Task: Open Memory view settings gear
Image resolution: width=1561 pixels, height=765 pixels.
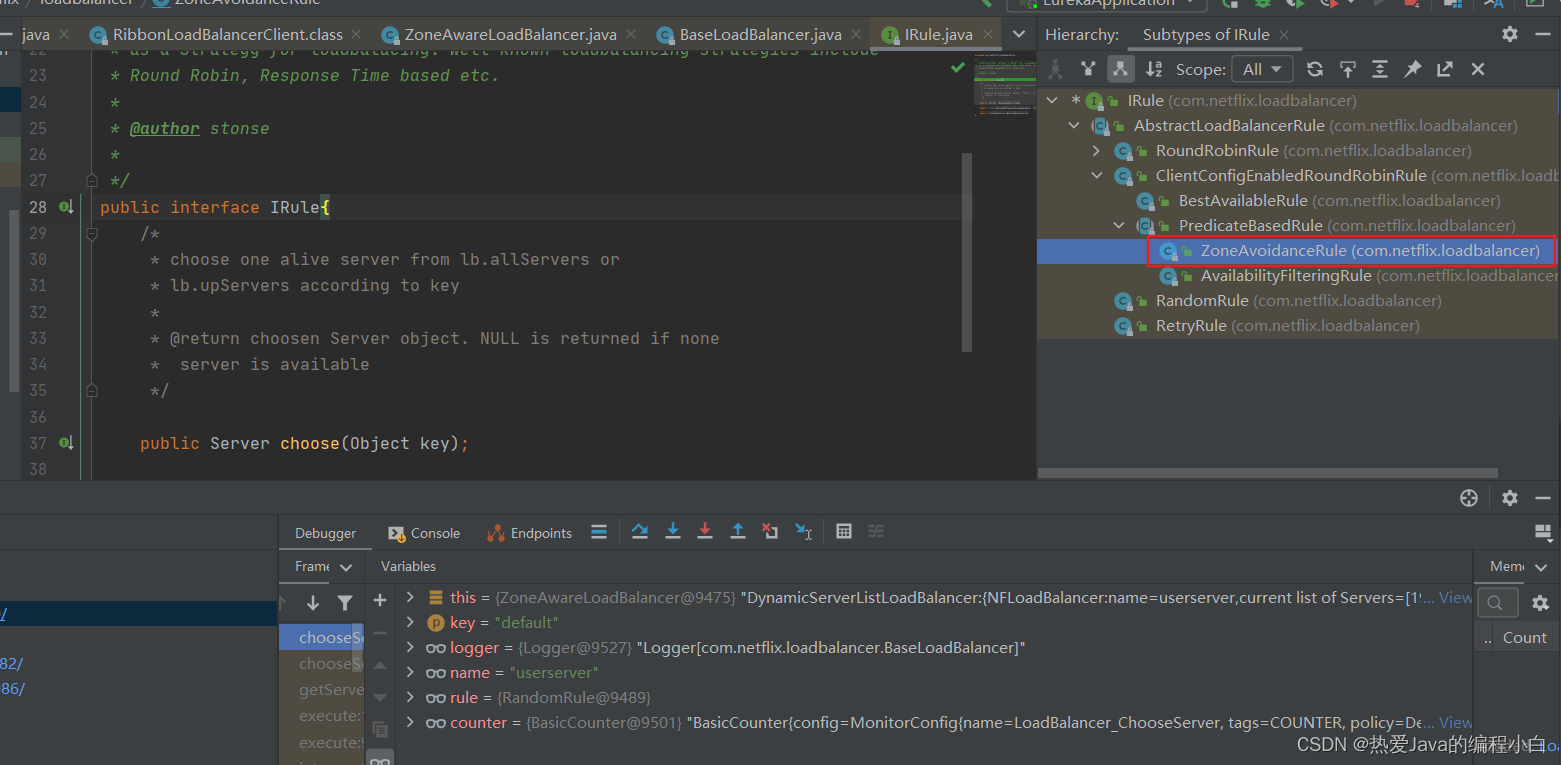Action: click(1540, 602)
